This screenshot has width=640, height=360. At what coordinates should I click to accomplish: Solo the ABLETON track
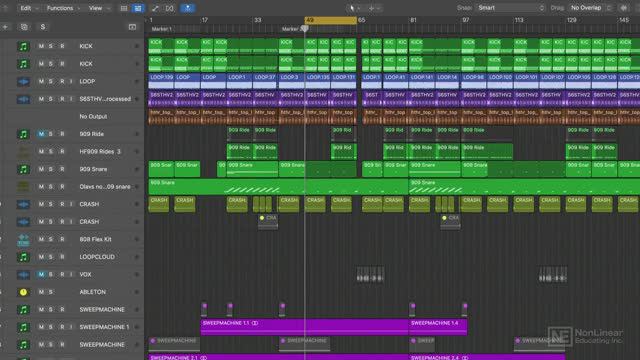pos(51,292)
